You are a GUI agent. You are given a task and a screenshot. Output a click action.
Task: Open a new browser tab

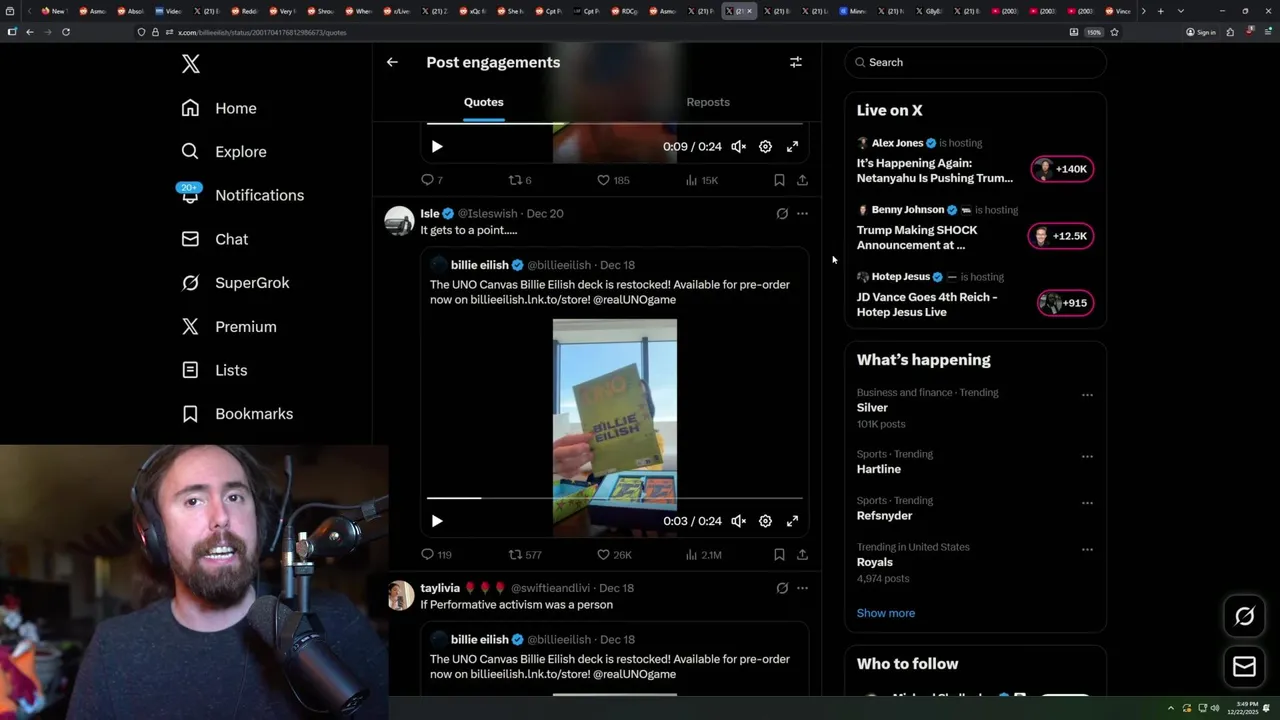pos(1160,11)
